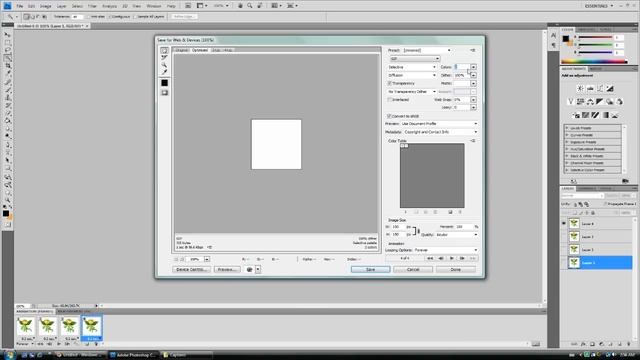
Task: Add an Exposure adjustment icon
Action: [x=610, y=88]
